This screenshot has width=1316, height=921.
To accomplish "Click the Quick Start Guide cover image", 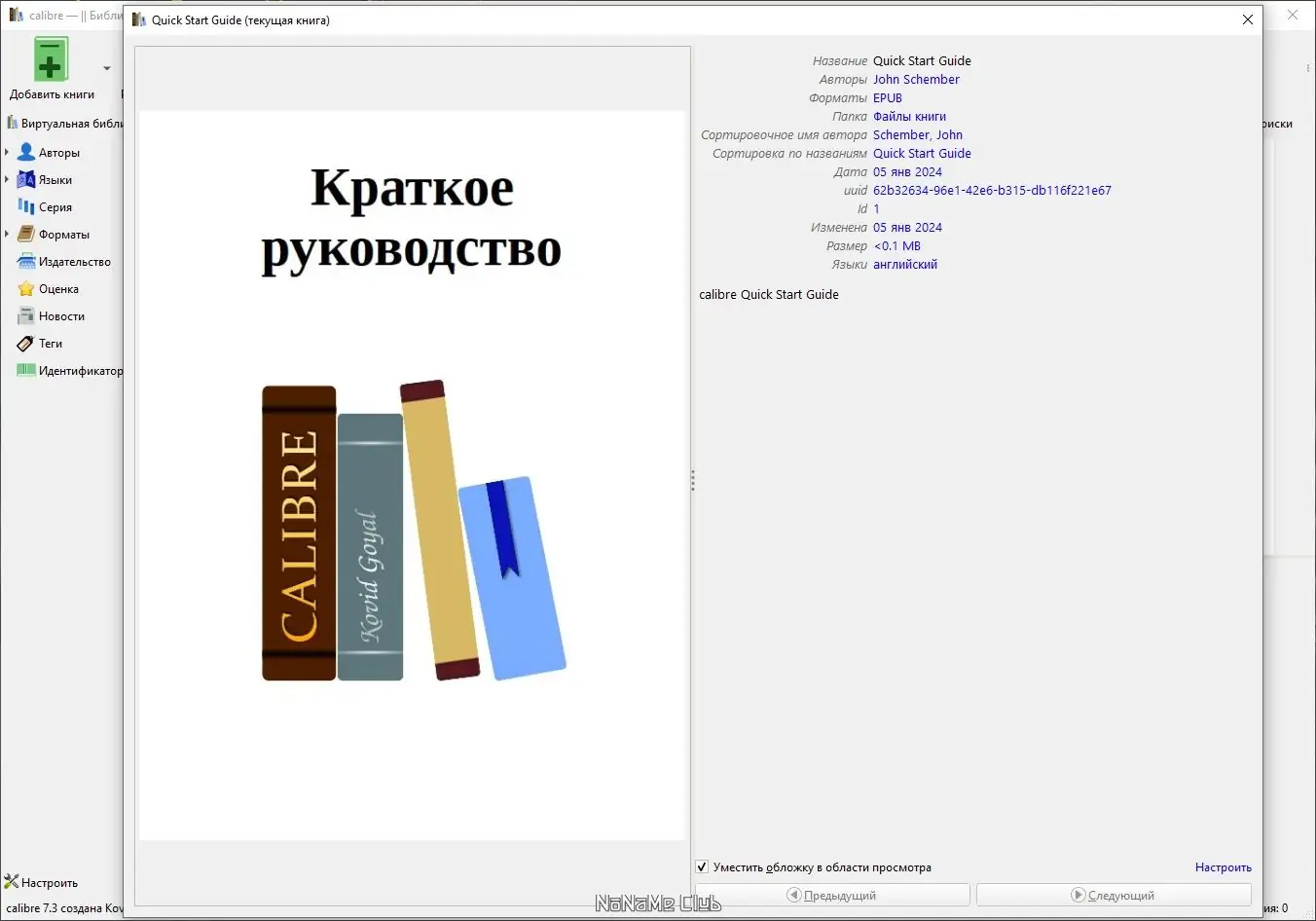I will (413, 475).
